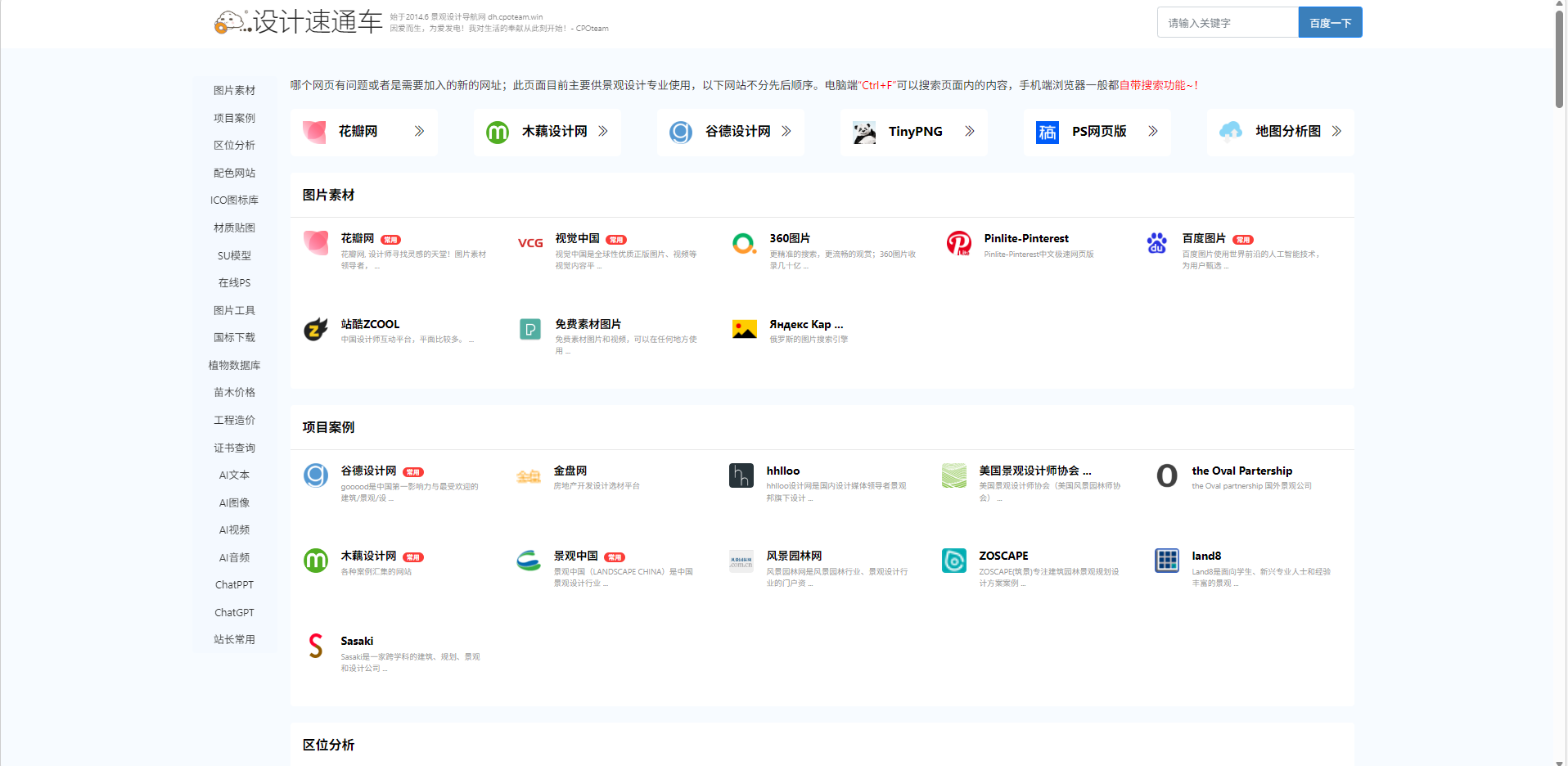Viewport: 1568px width, 766px height.
Task: Open 谷德设计网 via its blue circular icon
Action: pos(316,475)
